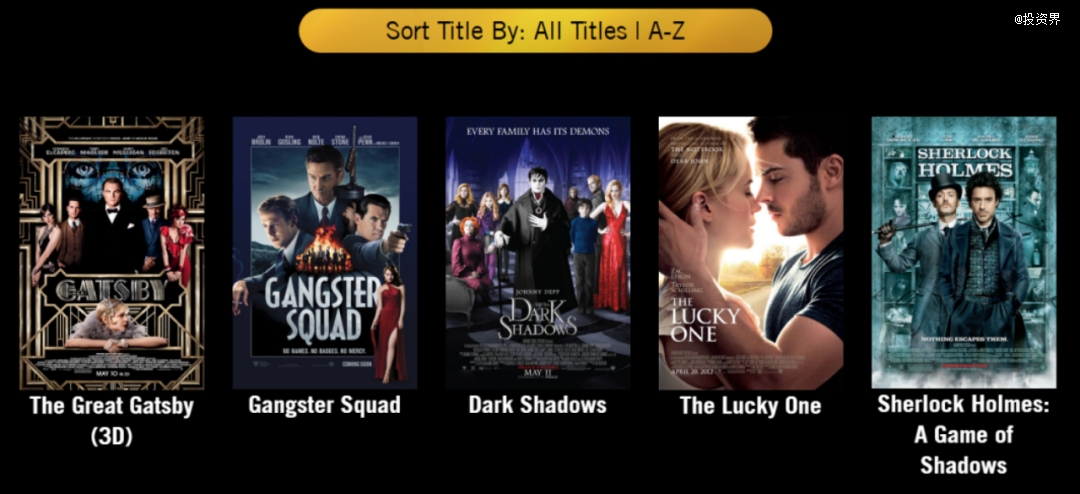Switch the "A-Z" sort order option
This screenshot has width=1080, height=494.
667,31
